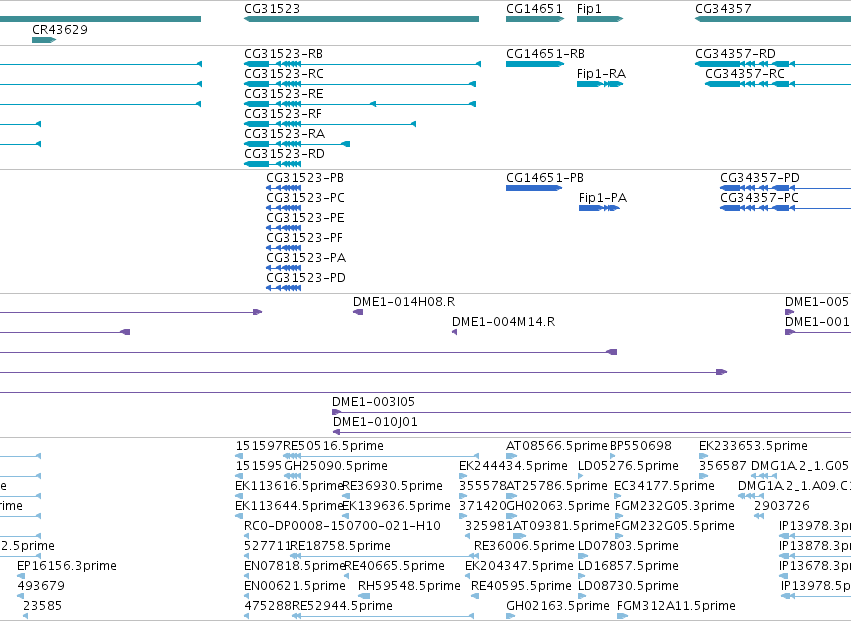Click transcript CG31523-RA label
851x621 pixels.
284,134
